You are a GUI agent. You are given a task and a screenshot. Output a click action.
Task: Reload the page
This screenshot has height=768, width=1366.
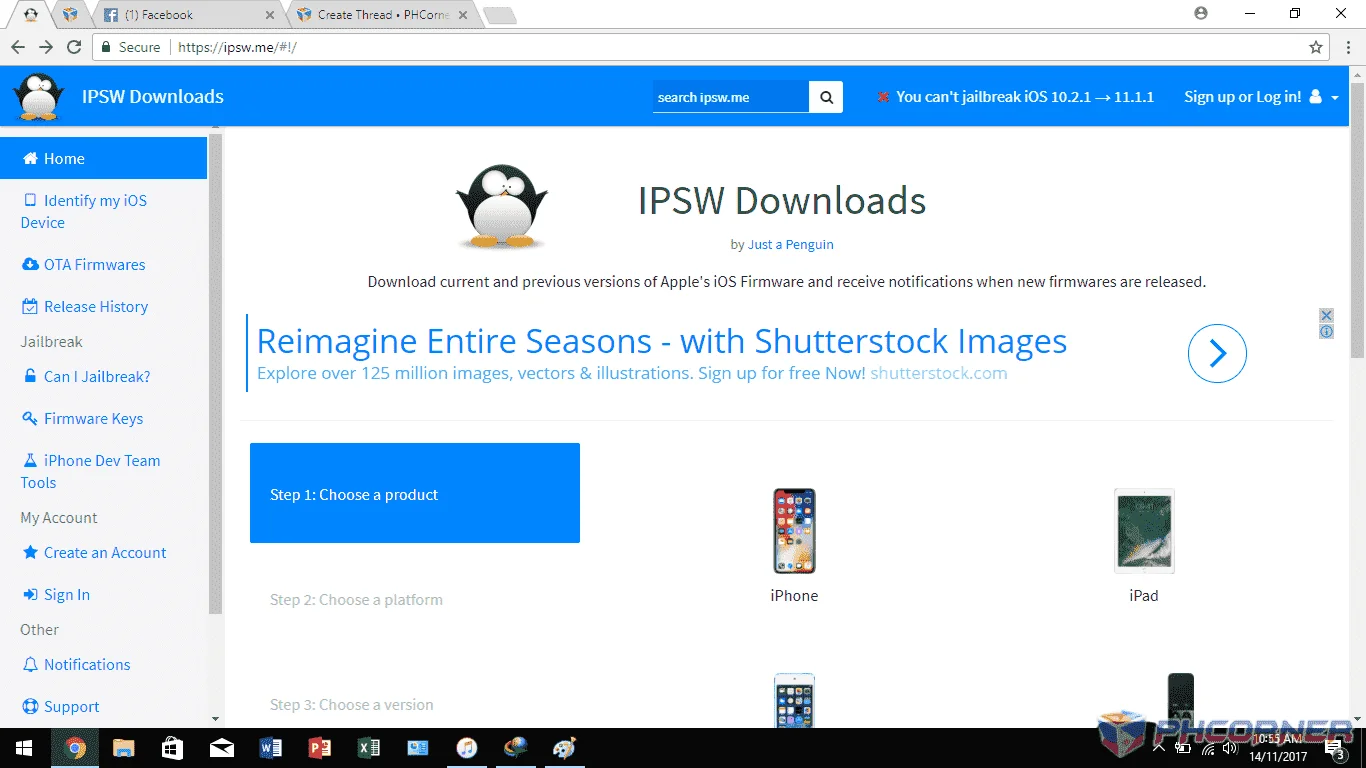(x=74, y=47)
